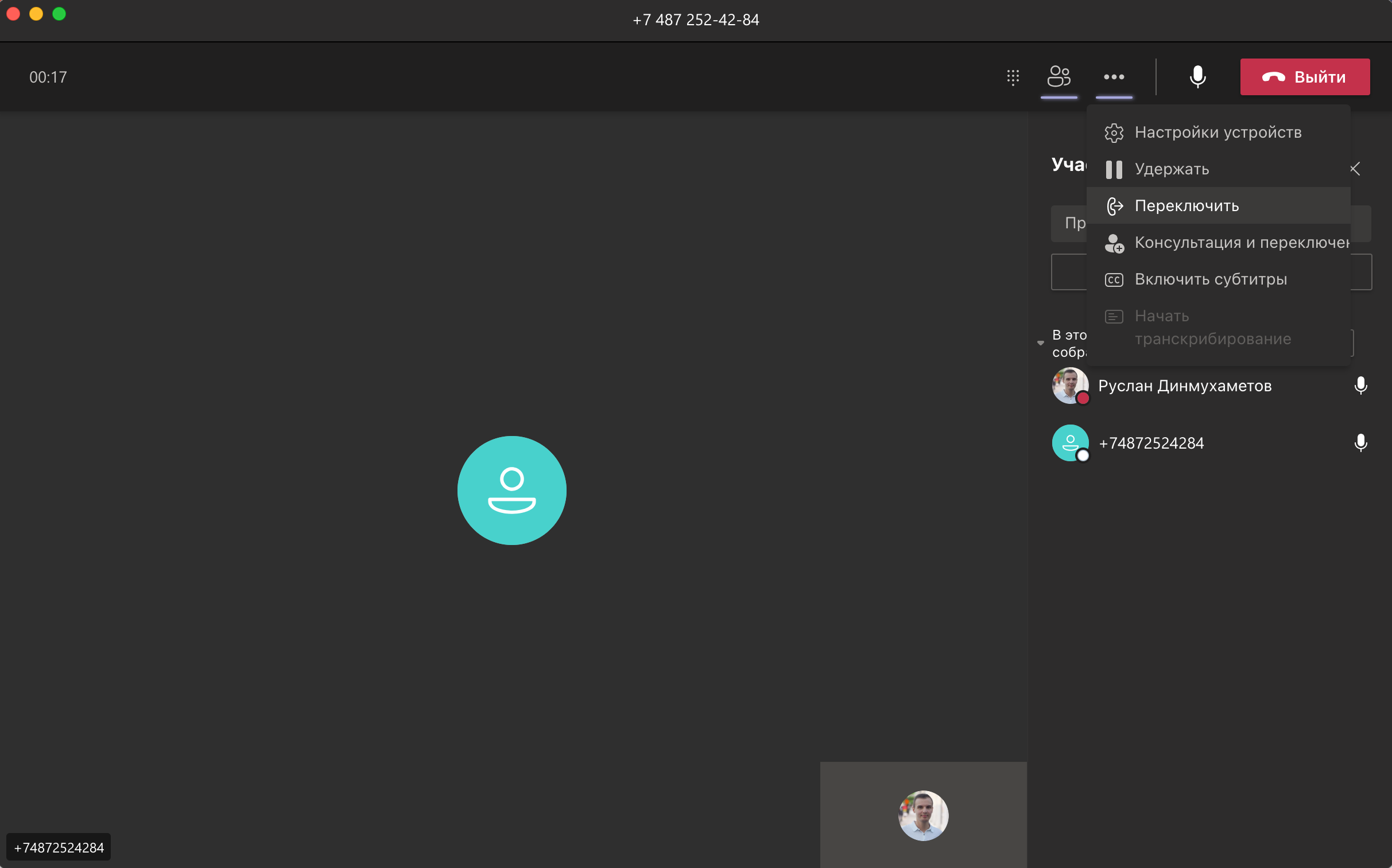Click the large teal caller avatar
Image resolution: width=1392 pixels, height=868 pixels.
pos(511,491)
